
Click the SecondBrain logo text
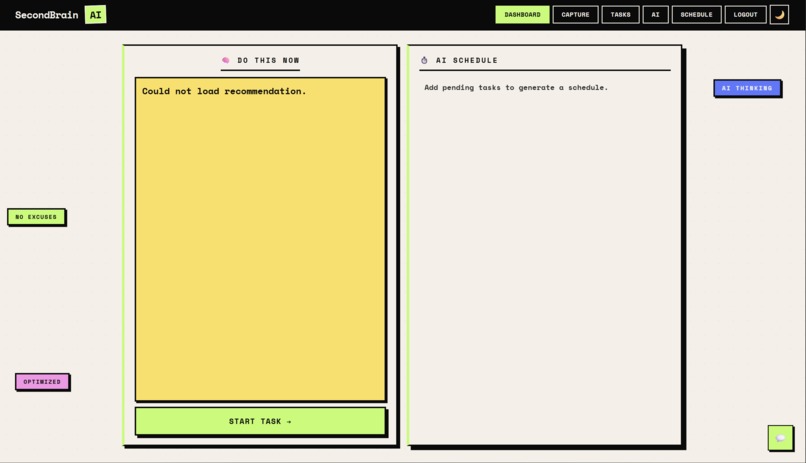click(x=47, y=15)
